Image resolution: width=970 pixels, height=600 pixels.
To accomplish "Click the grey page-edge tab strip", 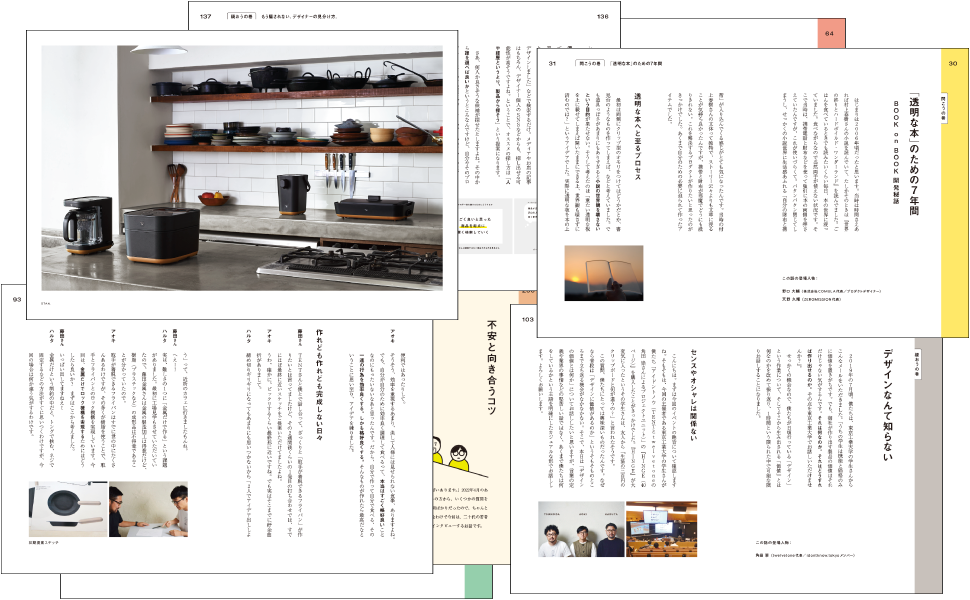I will click(x=929, y=466).
